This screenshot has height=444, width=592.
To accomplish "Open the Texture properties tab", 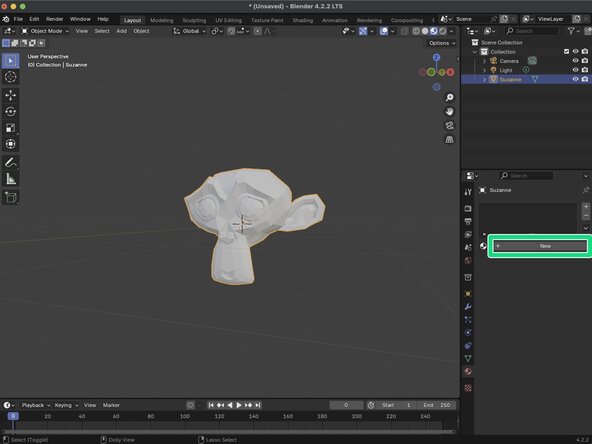I will (468, 388).
